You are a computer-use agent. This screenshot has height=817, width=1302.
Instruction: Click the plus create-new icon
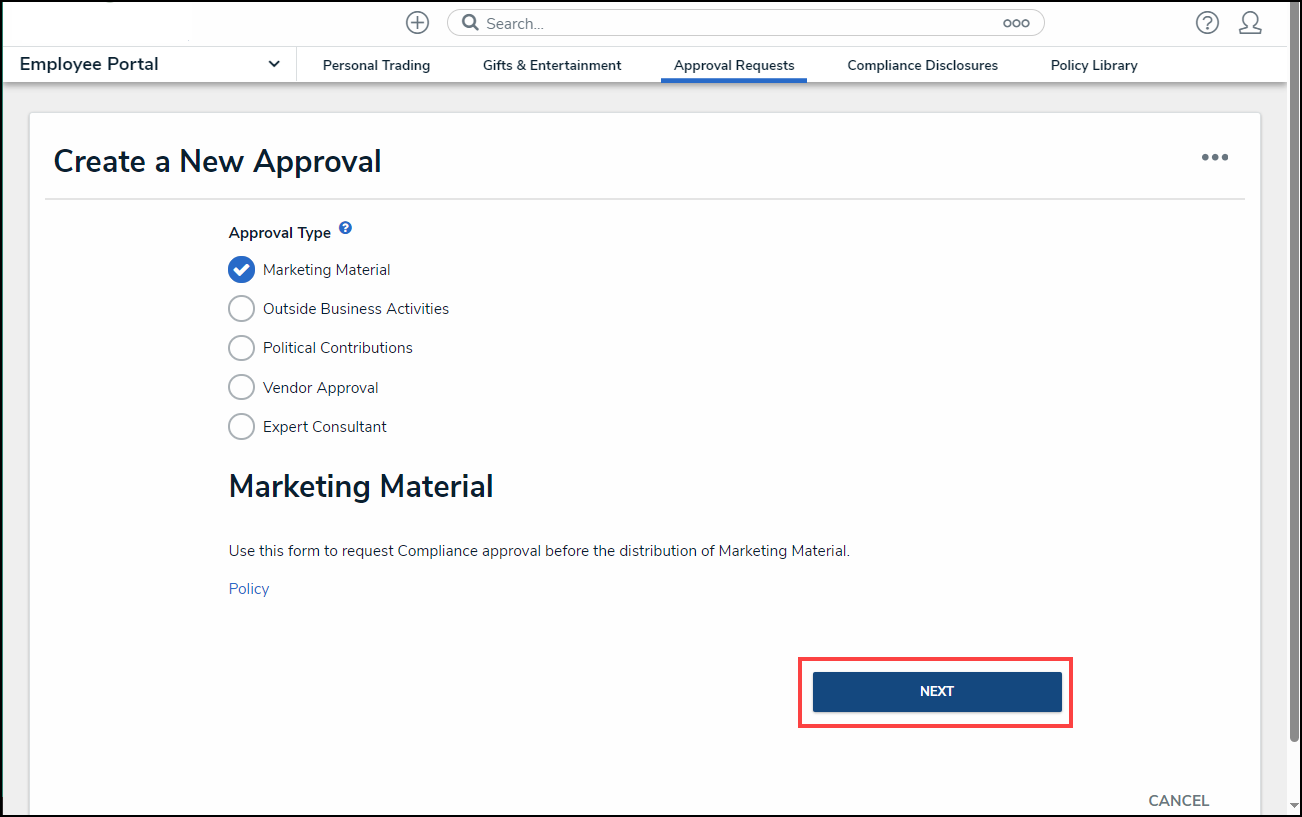coord(417,23)
